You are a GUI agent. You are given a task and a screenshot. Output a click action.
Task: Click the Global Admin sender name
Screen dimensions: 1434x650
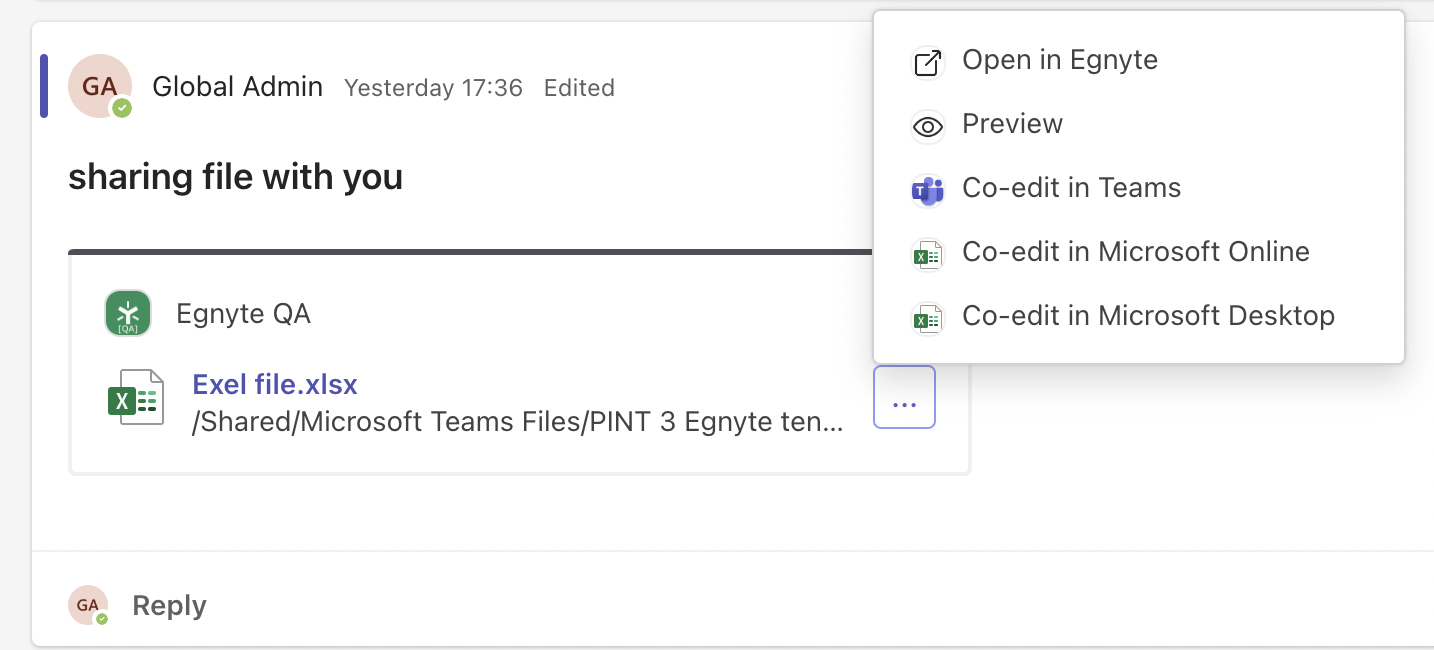[x=237, y=87]
